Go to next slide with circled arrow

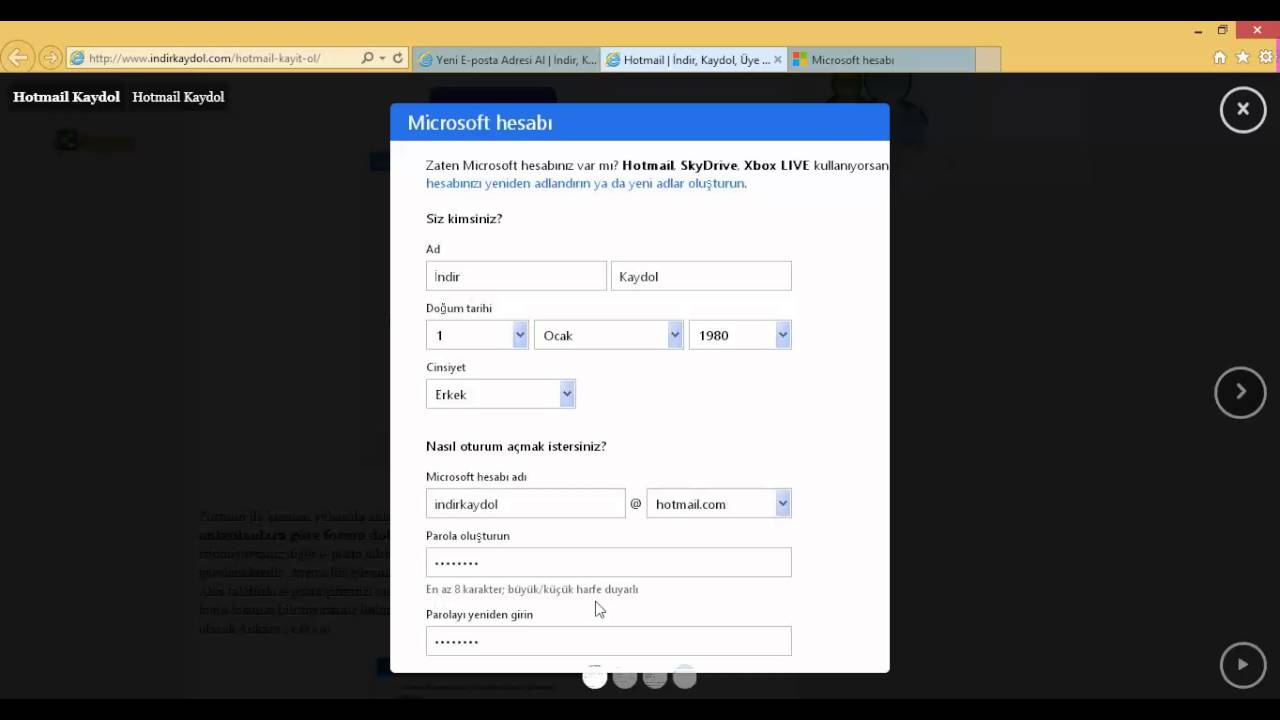pos(1240,392)
